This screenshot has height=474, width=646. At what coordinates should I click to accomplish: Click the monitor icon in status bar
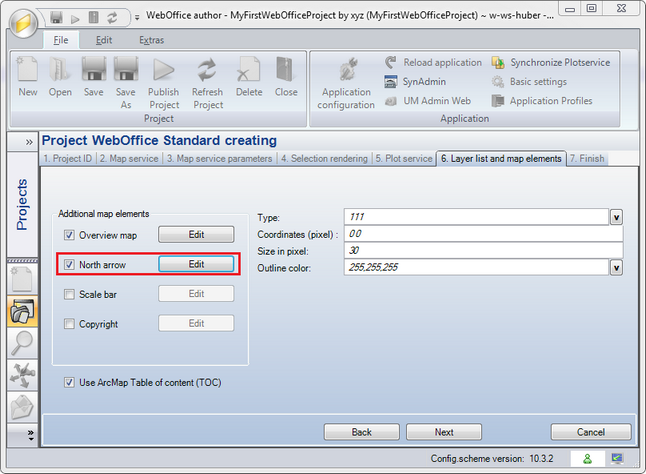617,458
